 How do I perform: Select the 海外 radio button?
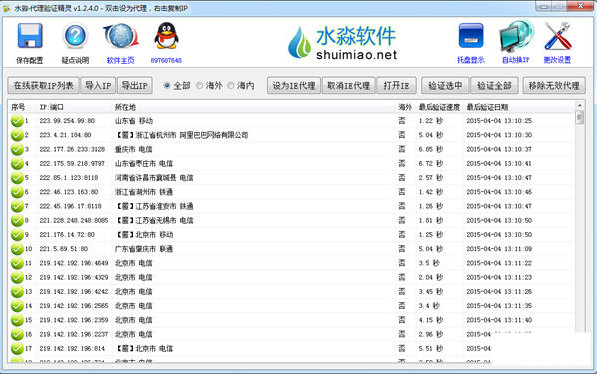pyautogui.click(x=200, y=86)
